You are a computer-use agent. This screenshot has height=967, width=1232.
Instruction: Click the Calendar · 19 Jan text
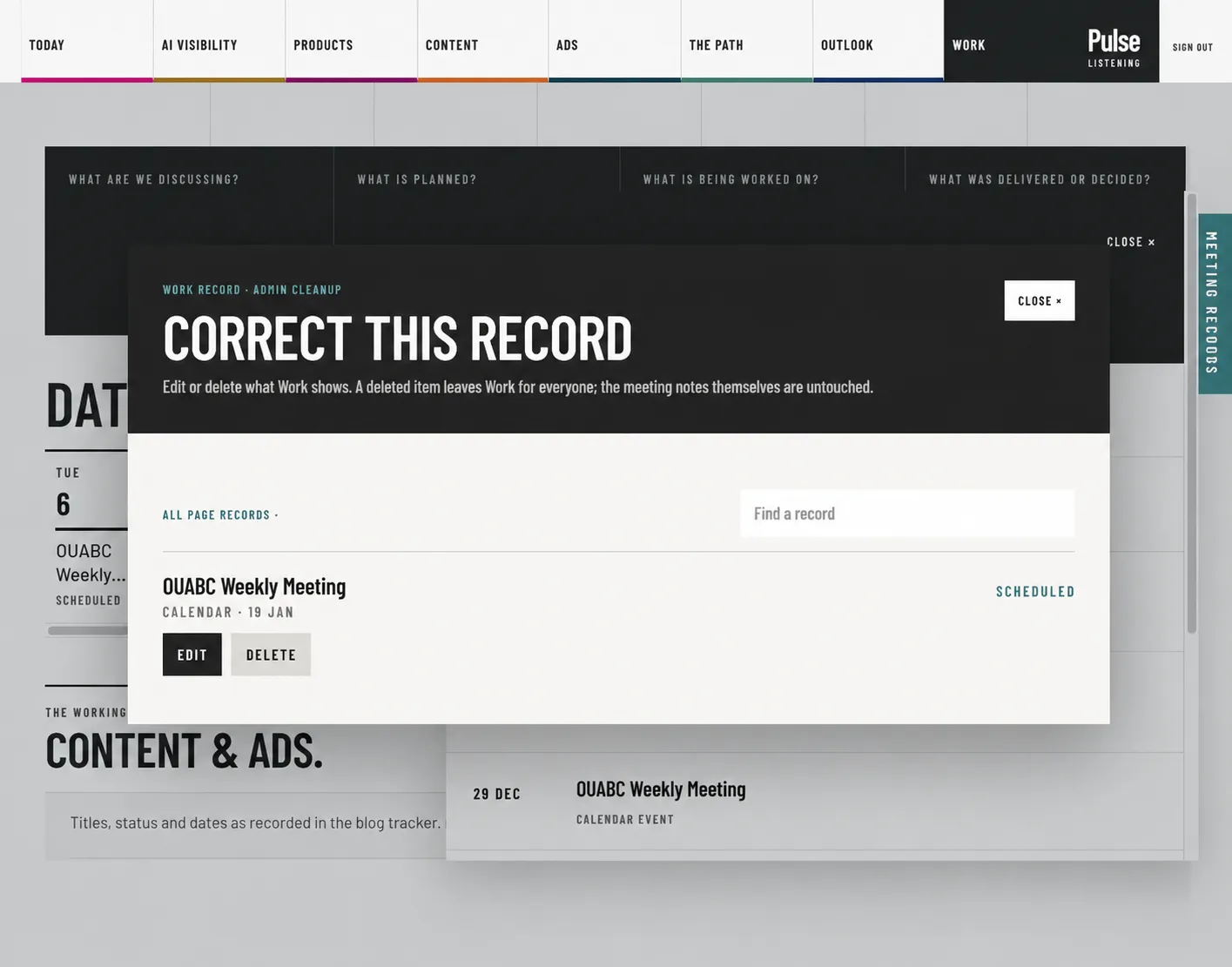(x=229, y=612)
